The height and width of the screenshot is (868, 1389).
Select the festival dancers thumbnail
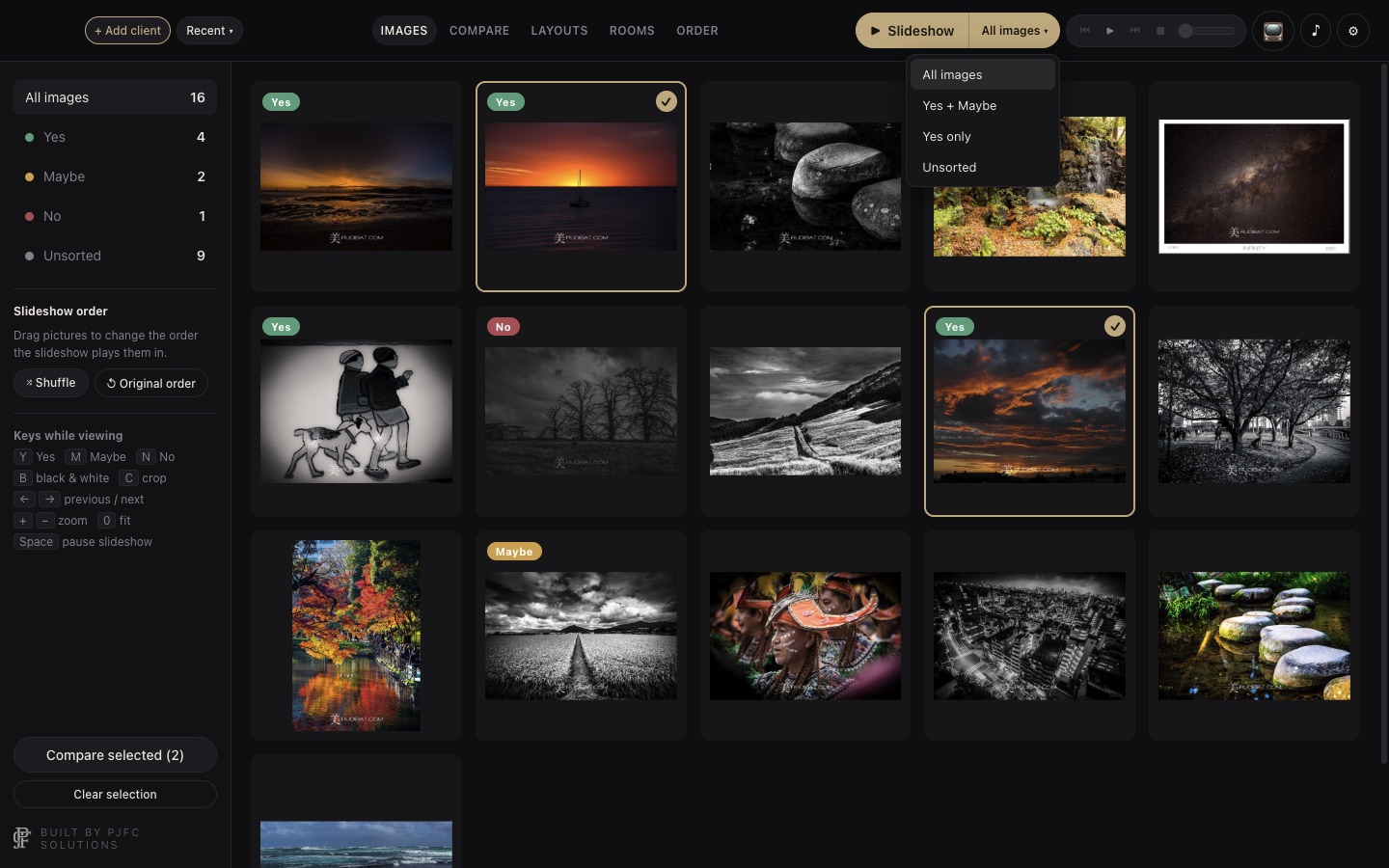[805, 636]
